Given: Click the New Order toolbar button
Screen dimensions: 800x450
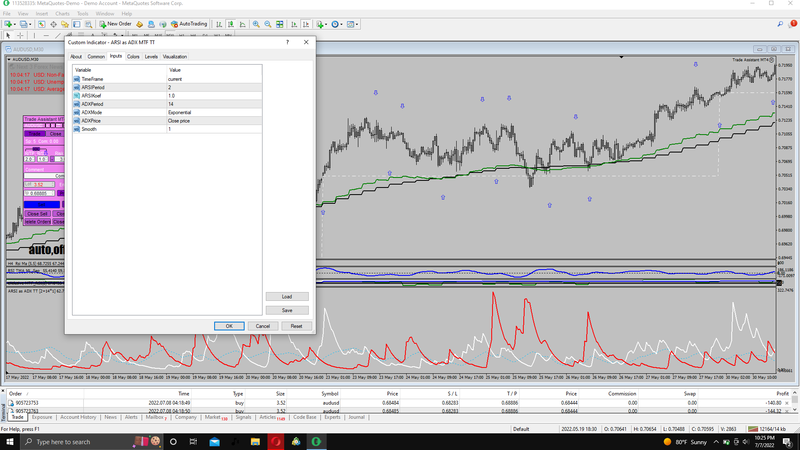Looking at the screenshot, I should [116, 23].
